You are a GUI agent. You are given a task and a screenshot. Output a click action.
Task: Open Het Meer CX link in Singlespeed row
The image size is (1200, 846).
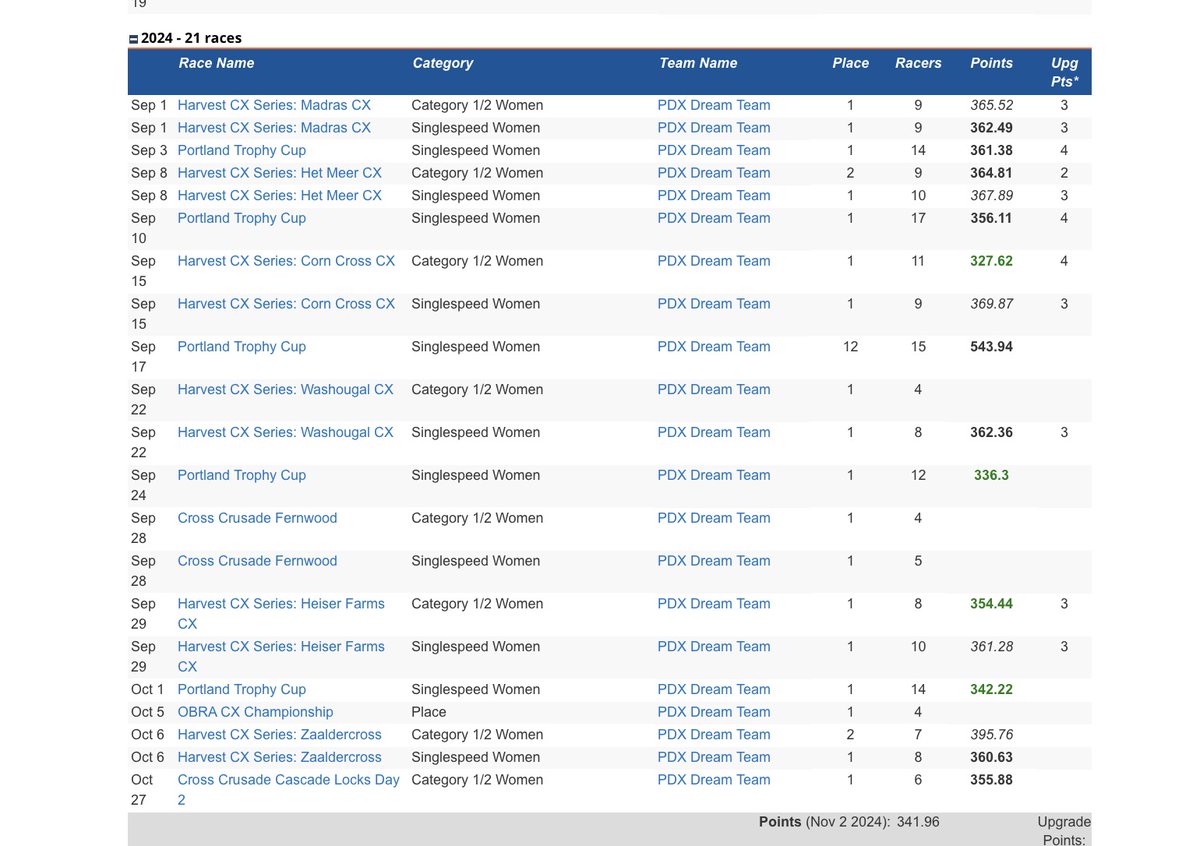[280, 196]
